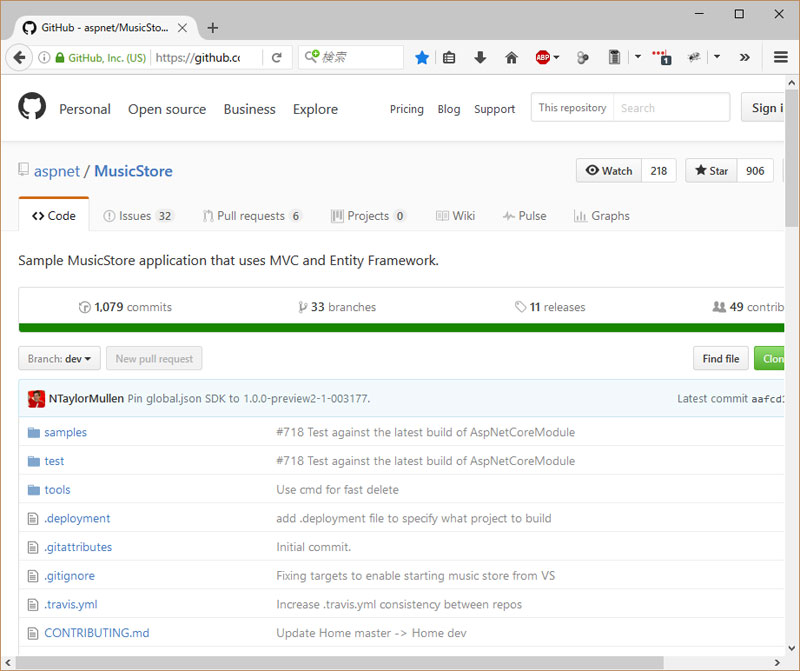The height and width of the screenshot is (671, 800).
Task: Click the red dots extension icon
Action: coord(662,57)
